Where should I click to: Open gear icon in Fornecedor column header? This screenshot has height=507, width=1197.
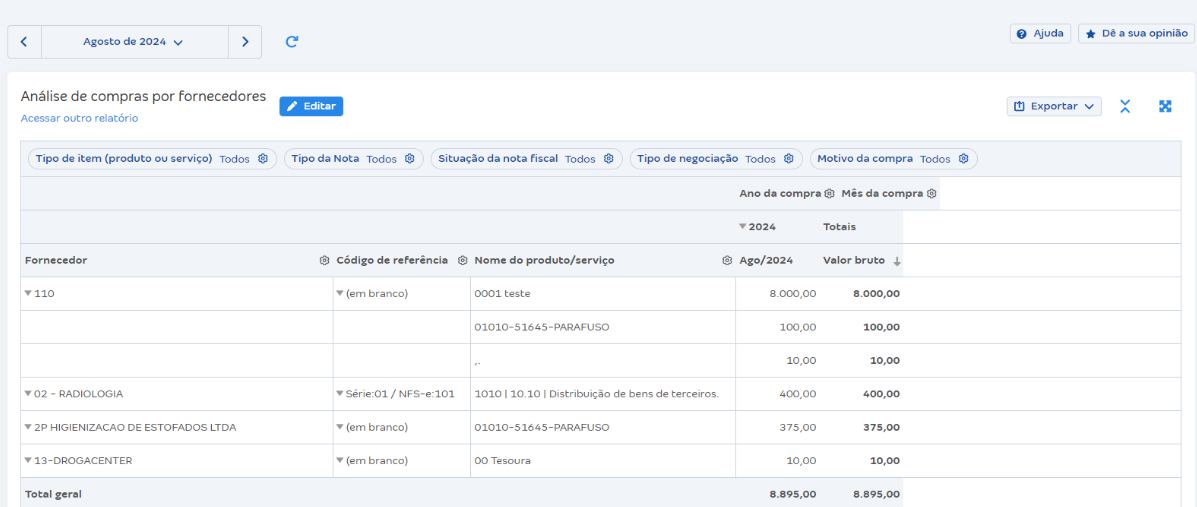click(x=324, y=260)
